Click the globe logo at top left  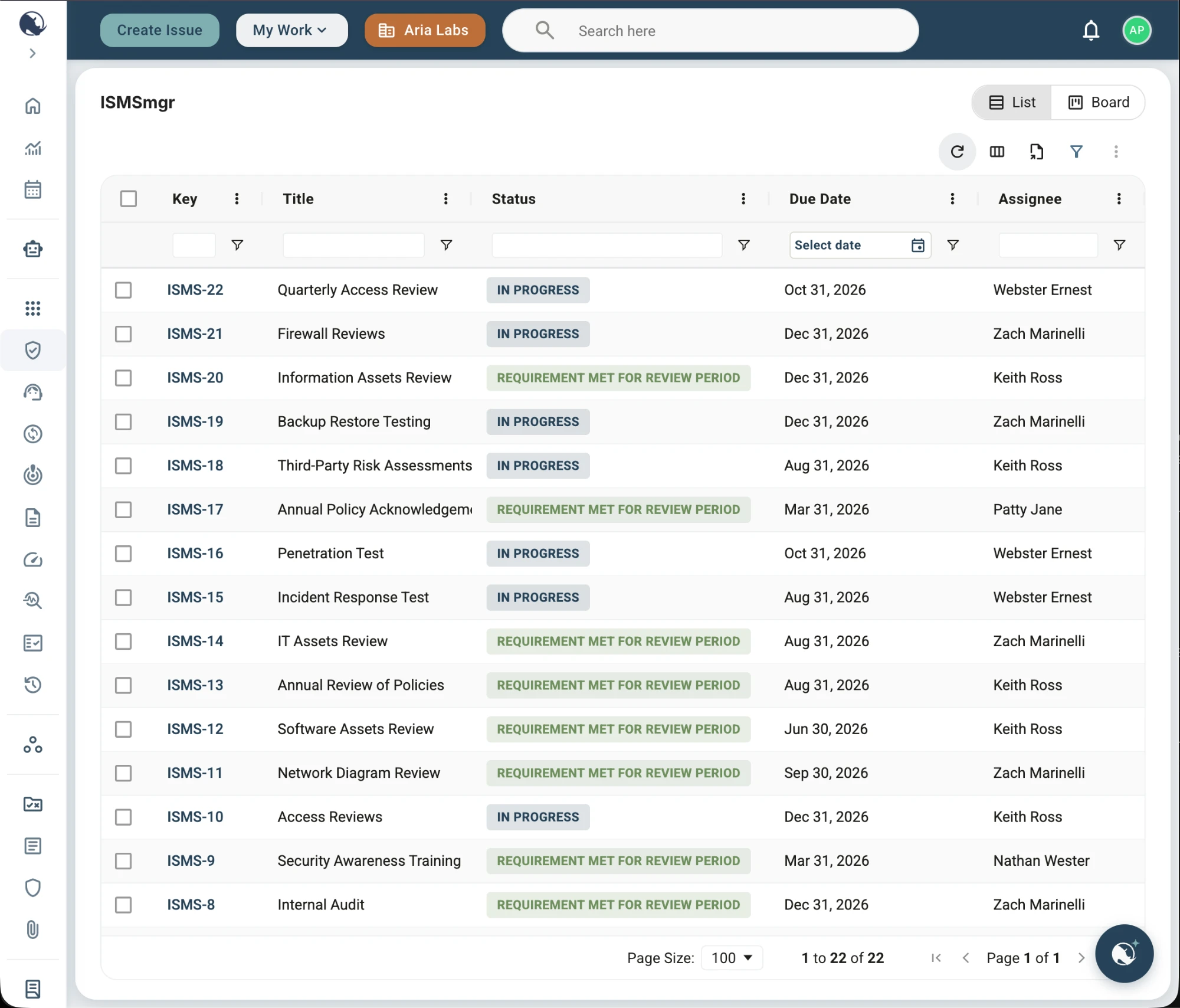(x=32, y=24)
